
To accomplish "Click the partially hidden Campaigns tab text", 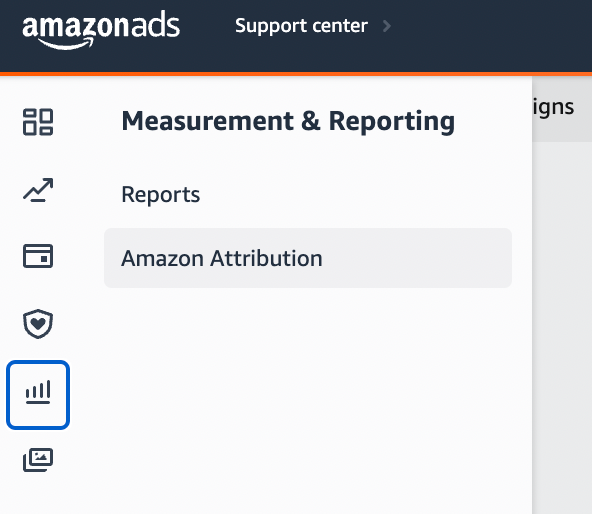I will click(553, 107).
